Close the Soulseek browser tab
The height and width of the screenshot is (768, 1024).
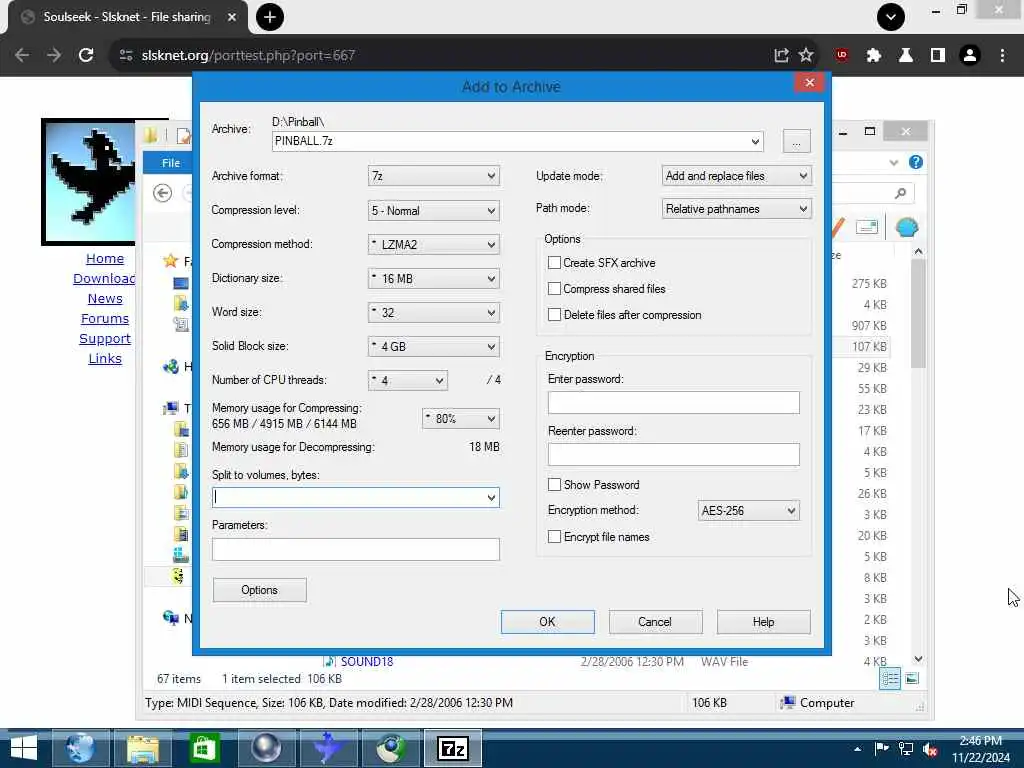[x=231, y=17]
